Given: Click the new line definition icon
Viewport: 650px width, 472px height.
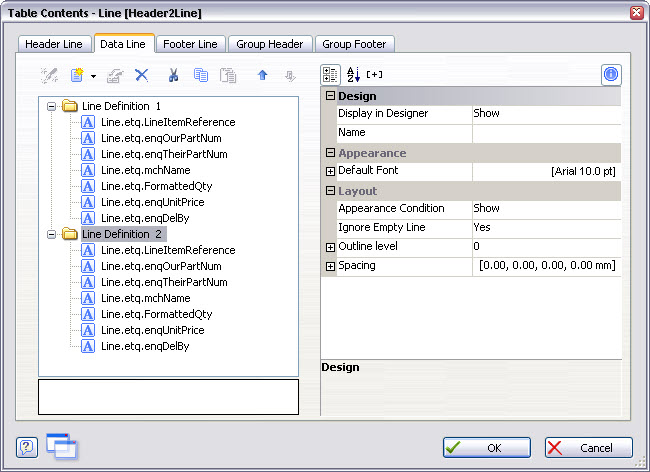Looking at the screenshot, I should coord(77,75).
